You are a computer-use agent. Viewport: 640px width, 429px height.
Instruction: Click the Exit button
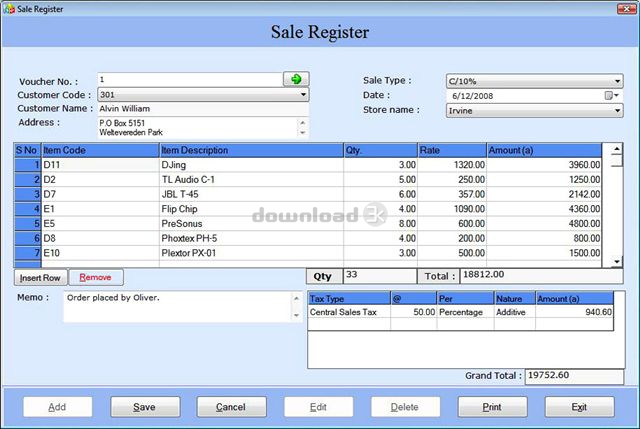click(x=578, y=407)
